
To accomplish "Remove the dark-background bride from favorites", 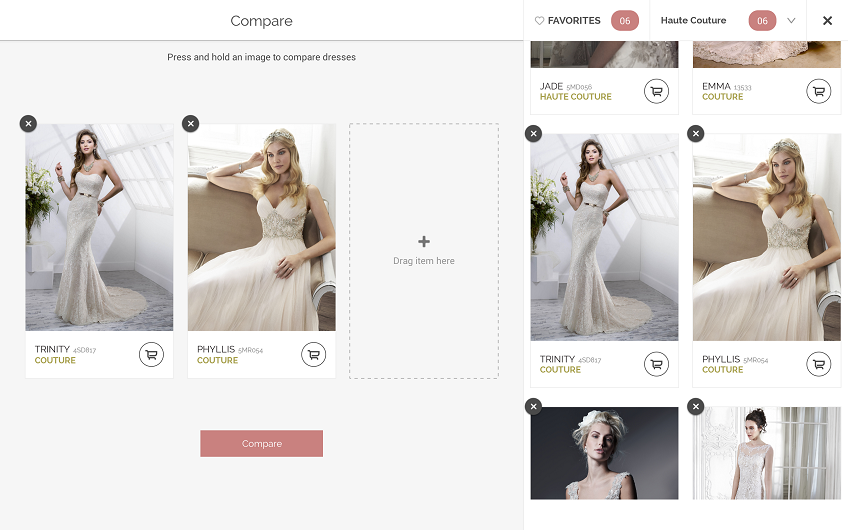I will [534, 407].
